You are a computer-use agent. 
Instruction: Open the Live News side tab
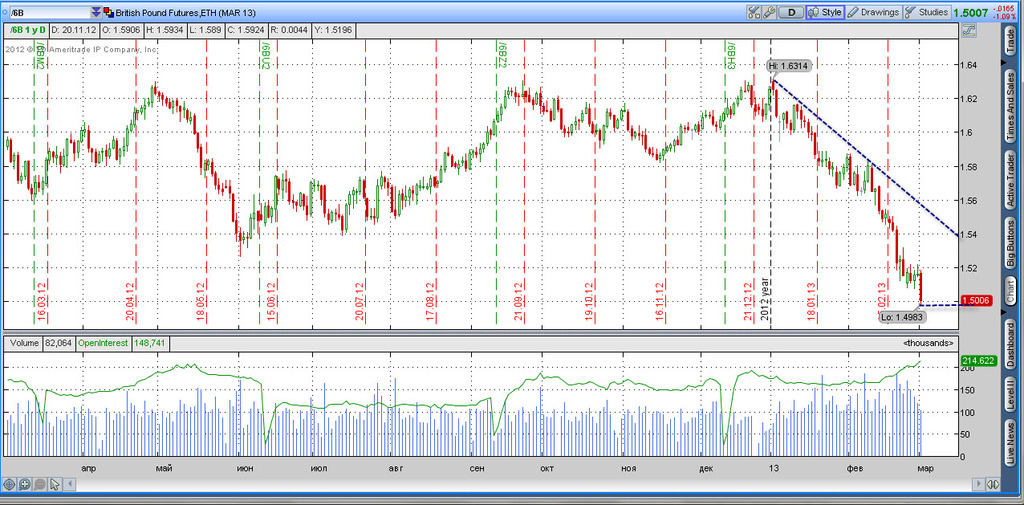tap(1010, 444)
